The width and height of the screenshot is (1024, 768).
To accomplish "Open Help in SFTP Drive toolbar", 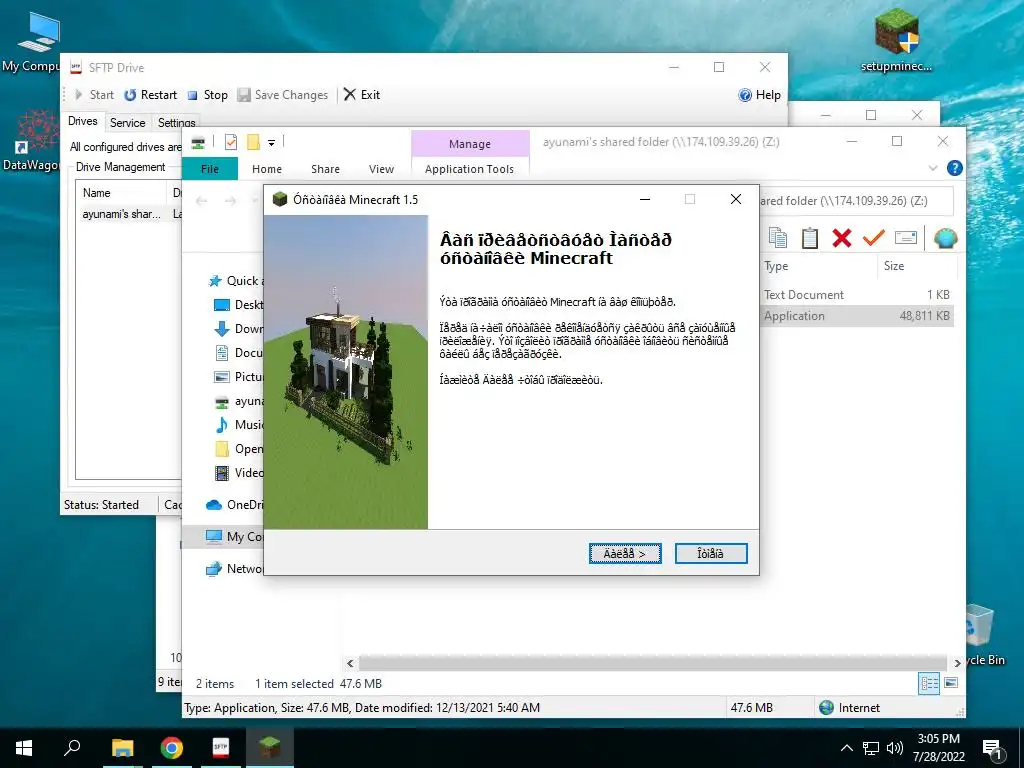I will tap(760, 95).
